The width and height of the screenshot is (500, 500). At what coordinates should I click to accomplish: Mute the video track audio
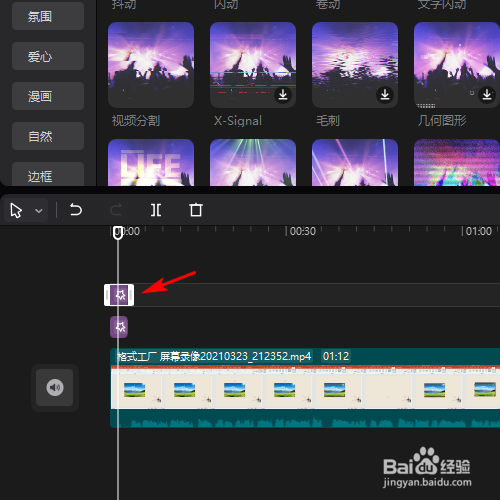tap(55, 387)
